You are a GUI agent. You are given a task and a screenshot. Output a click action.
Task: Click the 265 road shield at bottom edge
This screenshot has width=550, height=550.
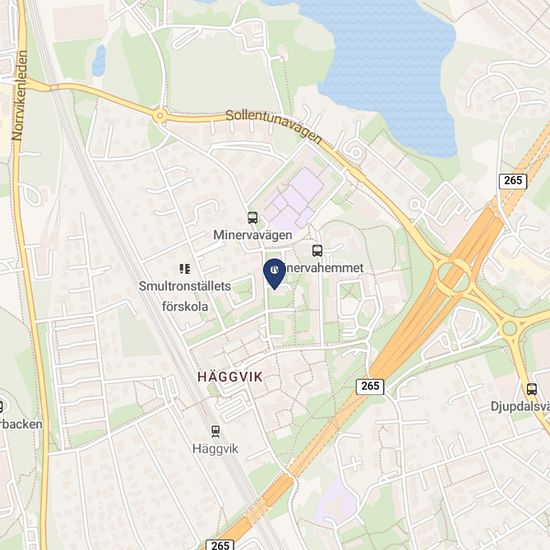click(220, 544)
